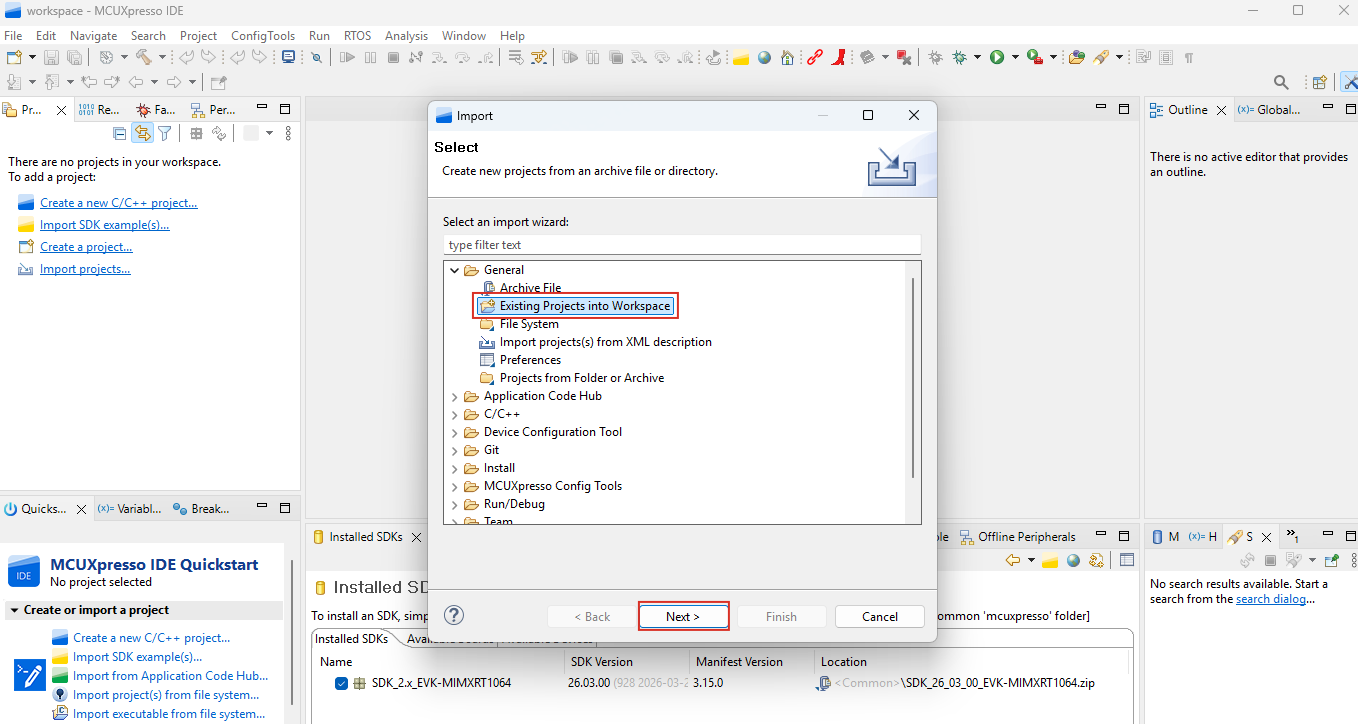Click the blue monitor terminal icon in toolbar
The height and width of the screenshot is (724, 1358).
[x=288, y=57]
